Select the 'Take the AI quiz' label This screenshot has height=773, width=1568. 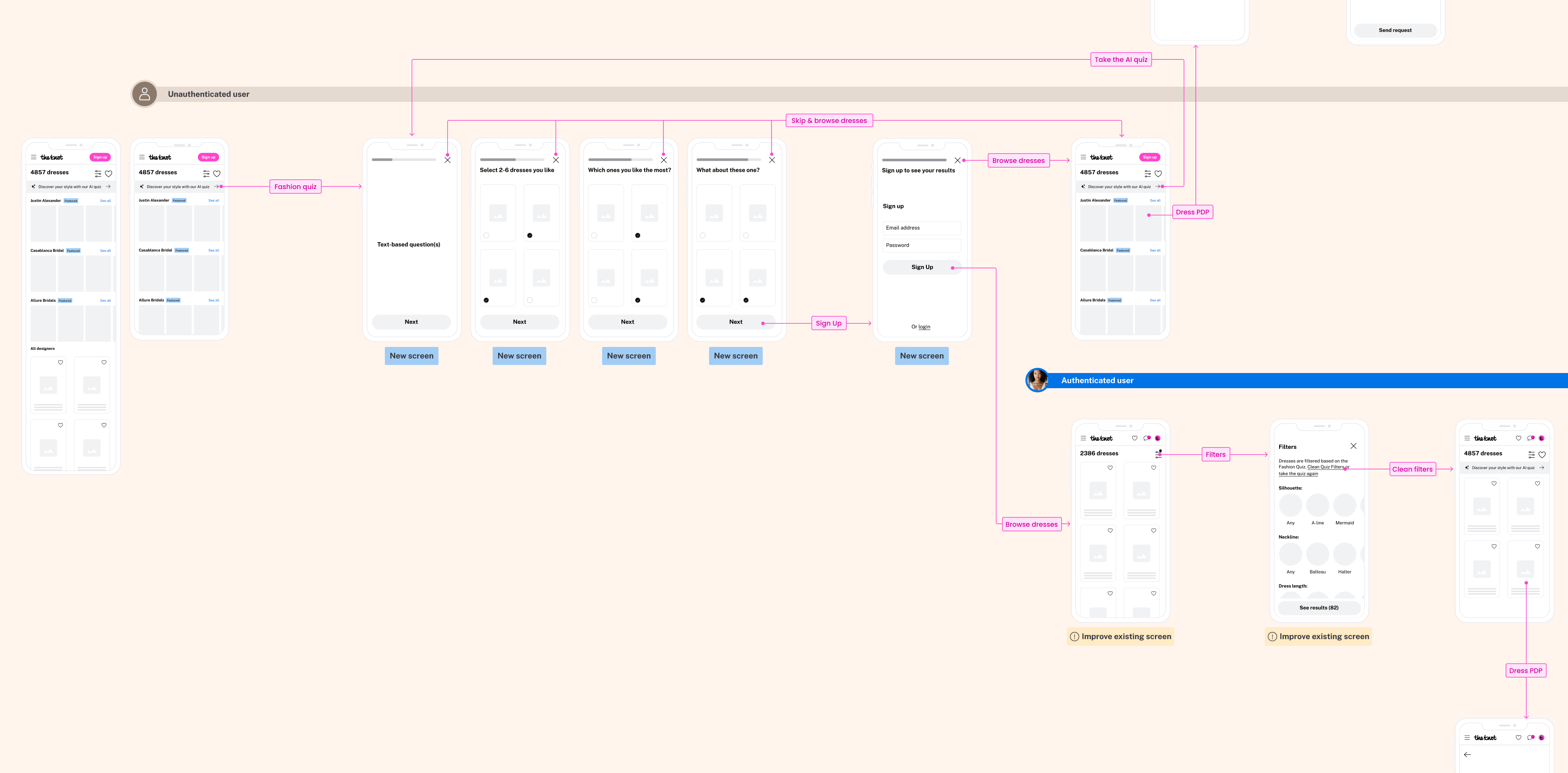[1120, 60]
